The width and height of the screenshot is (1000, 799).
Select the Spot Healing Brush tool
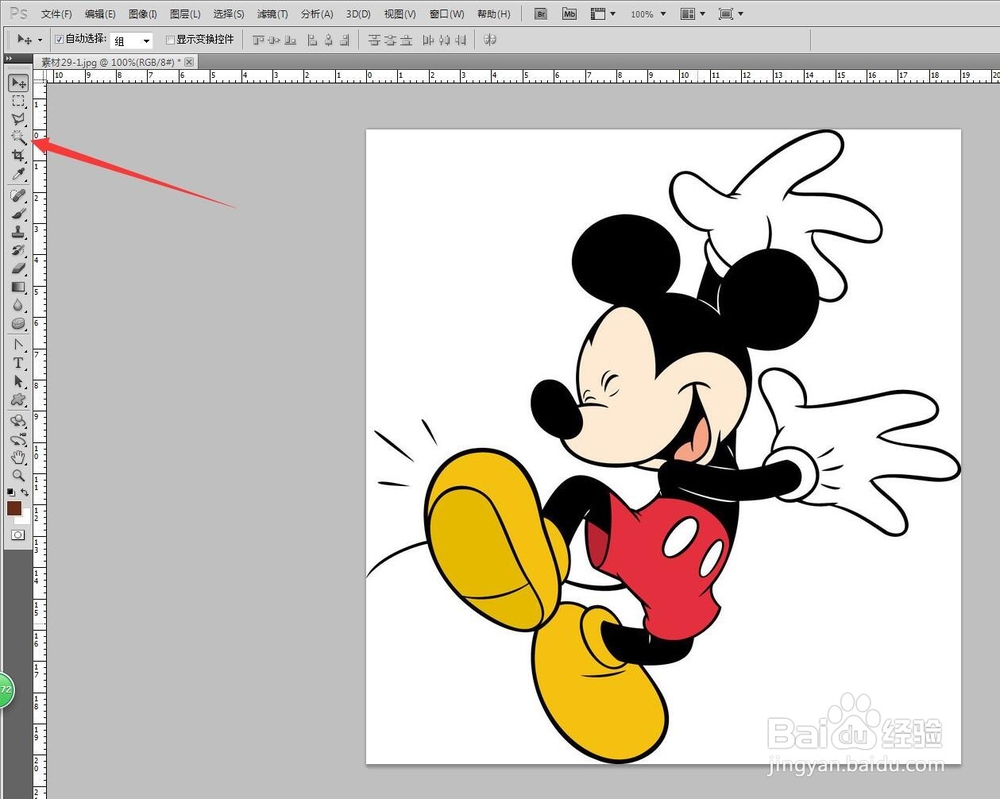coord(18,195)
